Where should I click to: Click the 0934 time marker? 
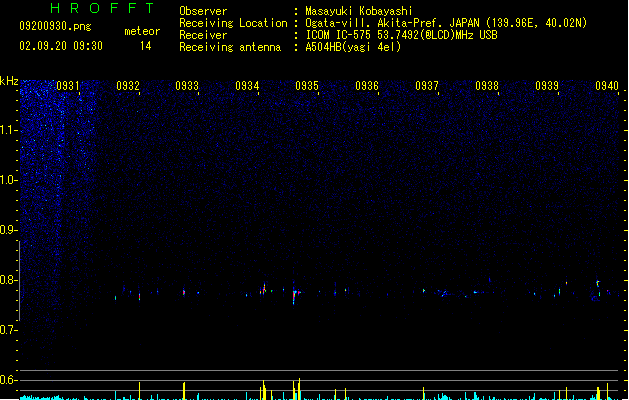(x=248, y=86)
